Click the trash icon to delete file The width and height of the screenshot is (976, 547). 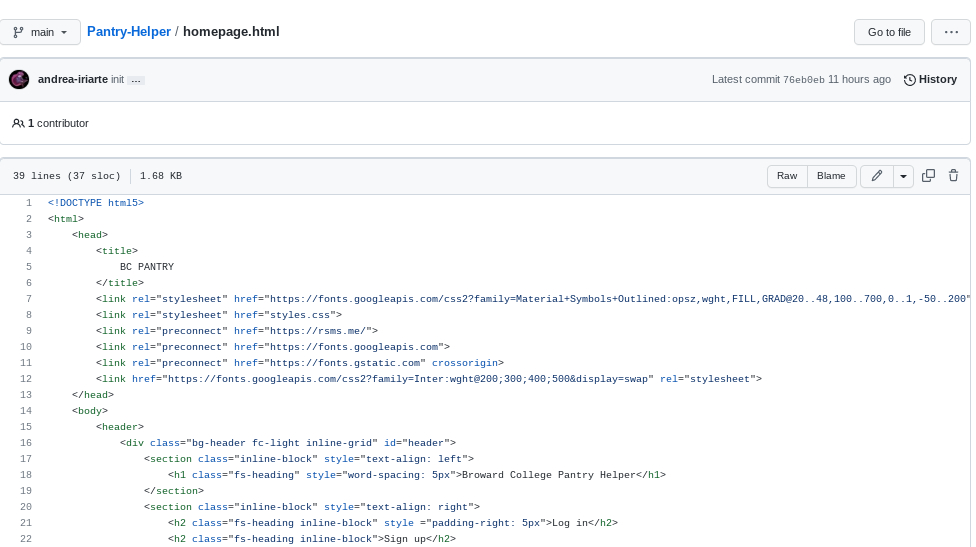tap(953, 176)
